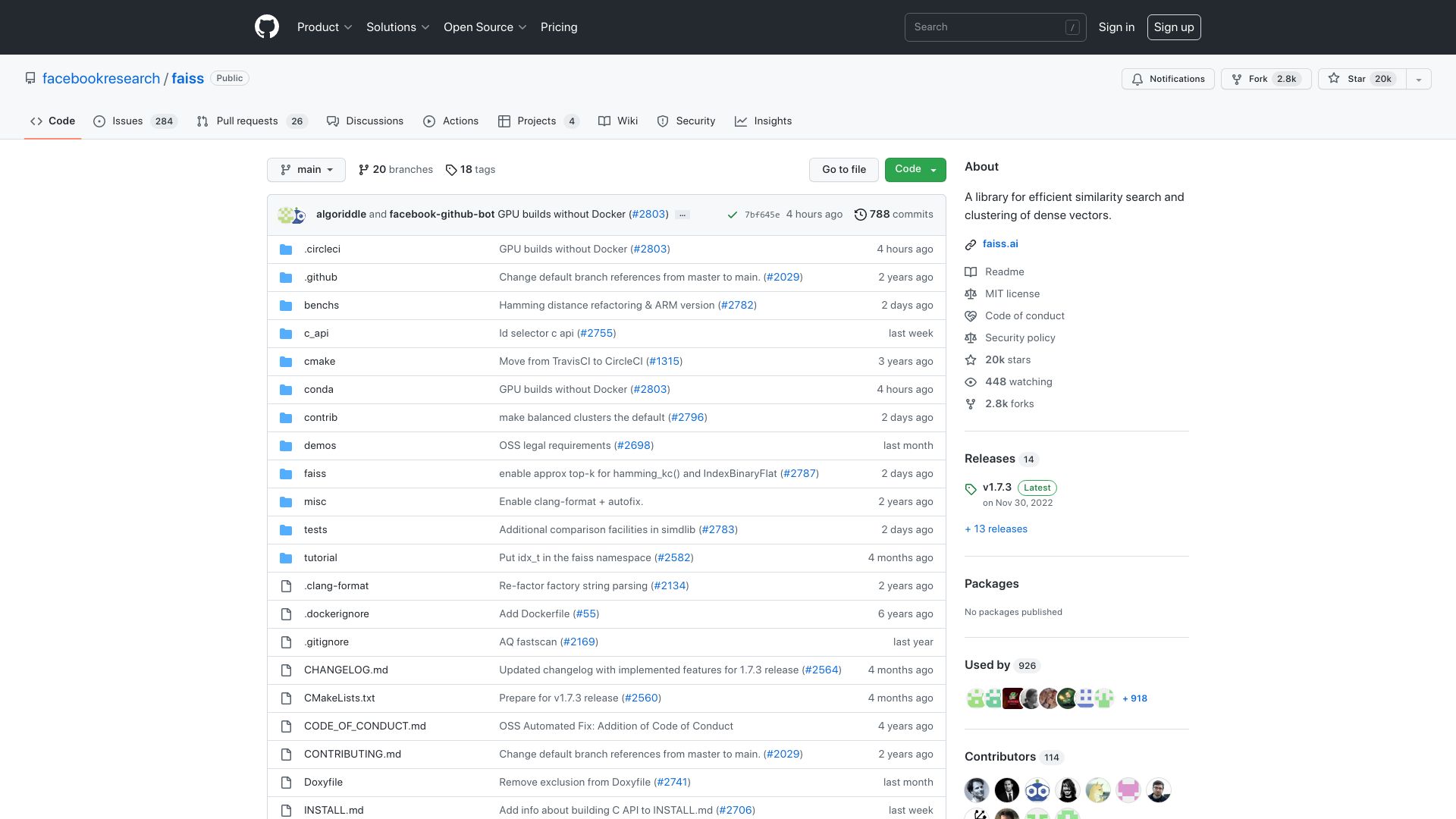The height and width of the screenshot is (819, 1456).
Task: Click the repository book icon beside facebookresearch
Action: pyautogui.click(x=30, y=78)
